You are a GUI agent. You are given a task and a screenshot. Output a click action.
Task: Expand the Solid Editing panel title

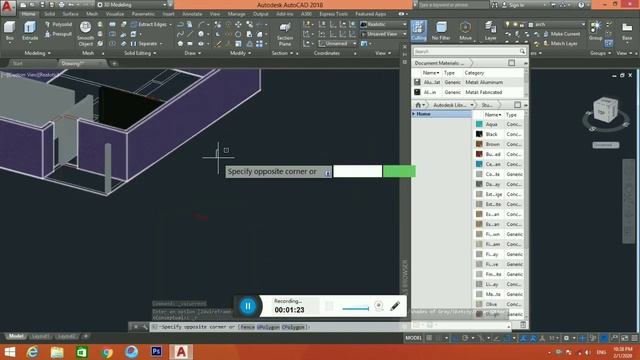pos(140,53)
